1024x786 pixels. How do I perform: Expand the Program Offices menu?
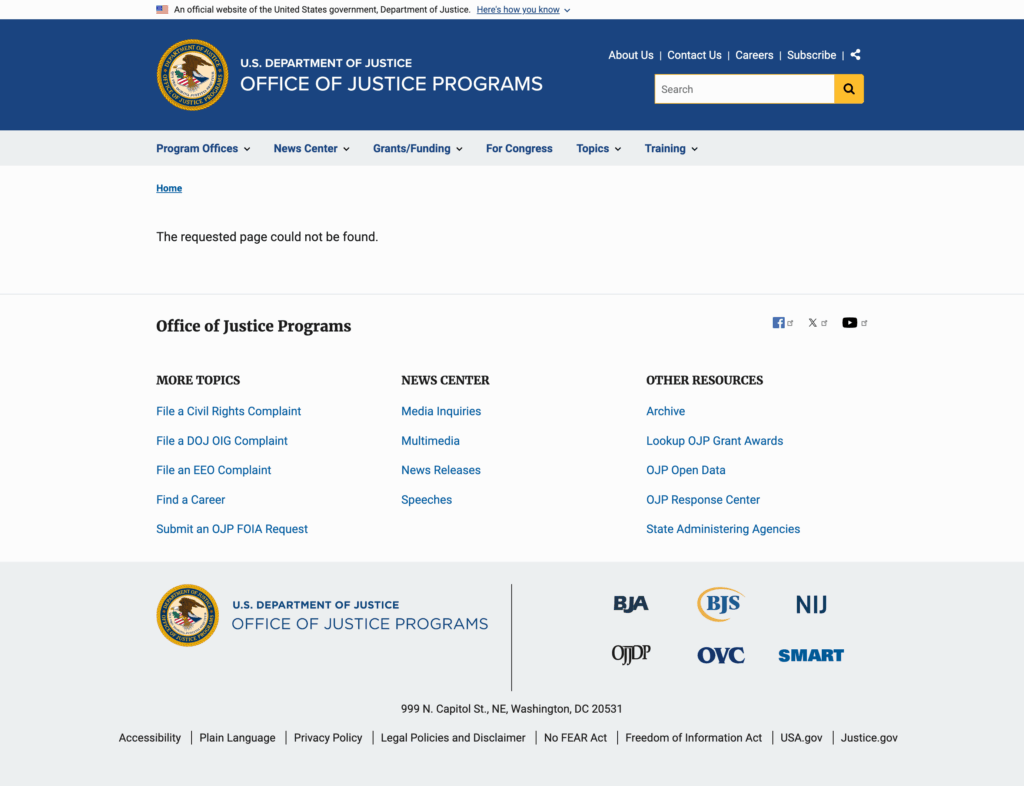[203, 148]
